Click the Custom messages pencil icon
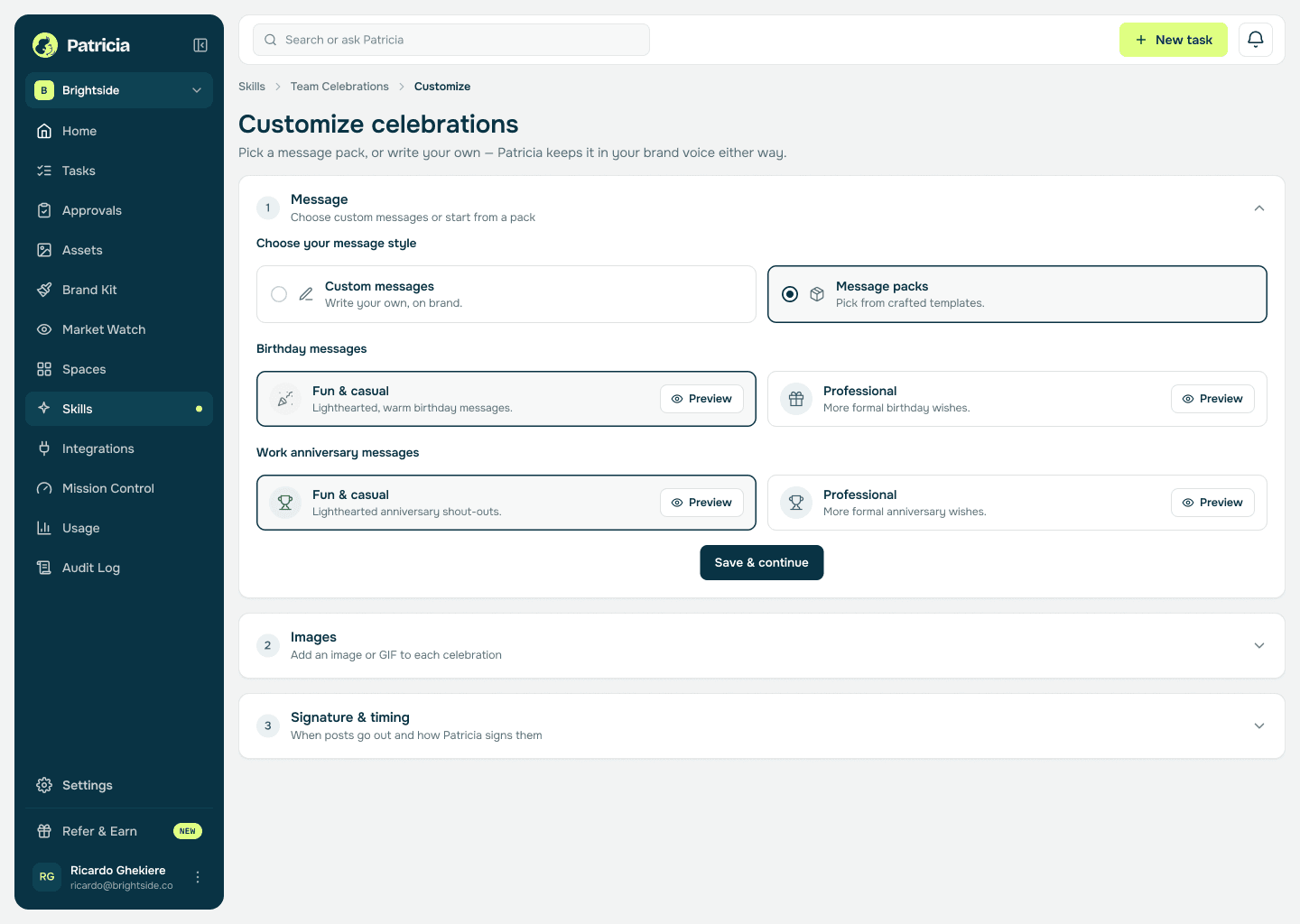 point(306,294)
